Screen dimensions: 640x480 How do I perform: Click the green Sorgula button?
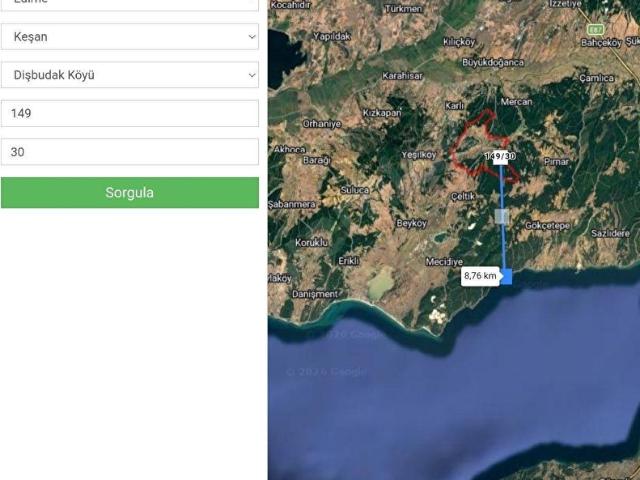(x=130, y=193)
